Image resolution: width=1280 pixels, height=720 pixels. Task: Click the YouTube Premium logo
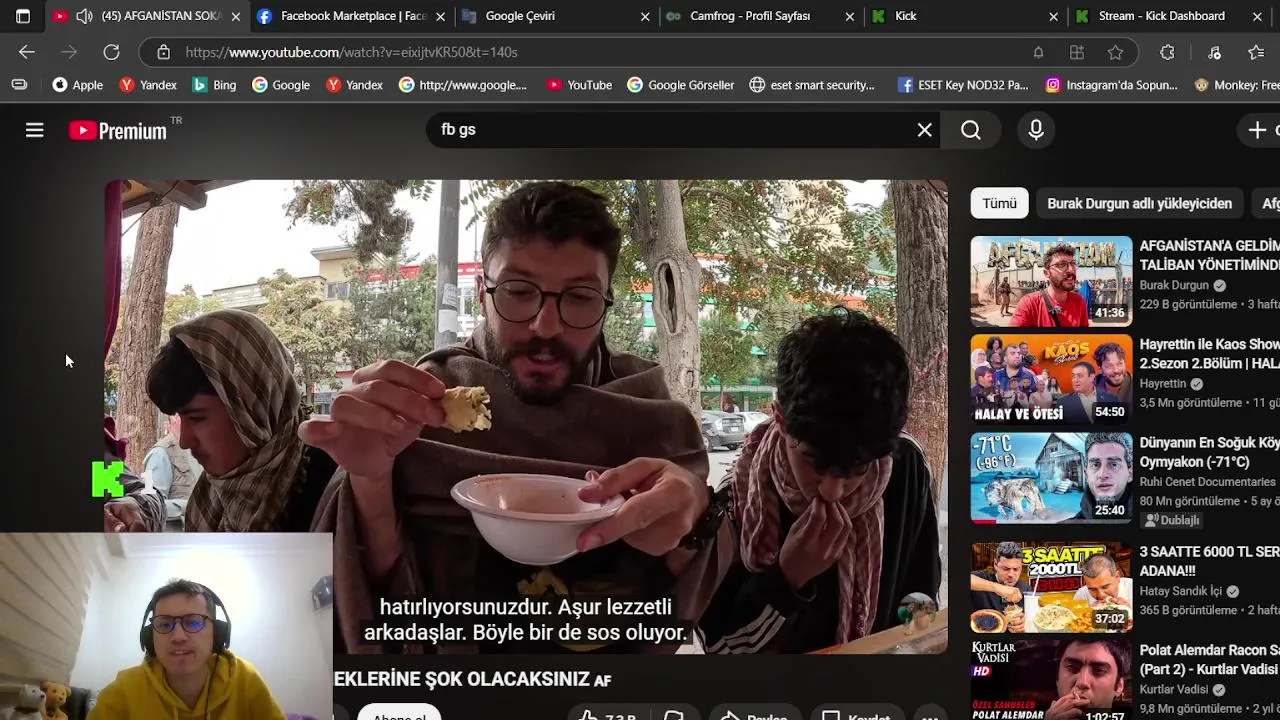pyautogui.click(x=117, y=130)
